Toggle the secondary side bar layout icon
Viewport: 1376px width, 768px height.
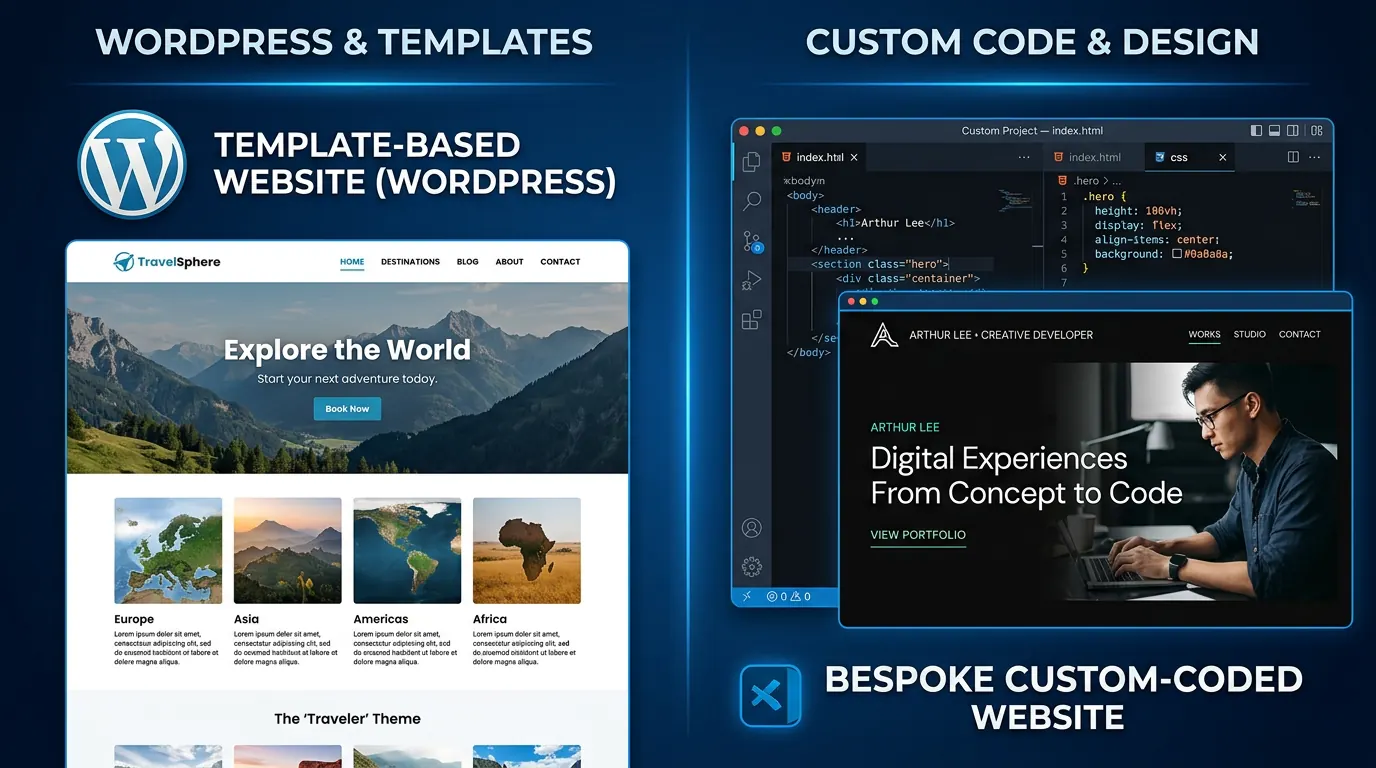click(x=1293, y=130)
